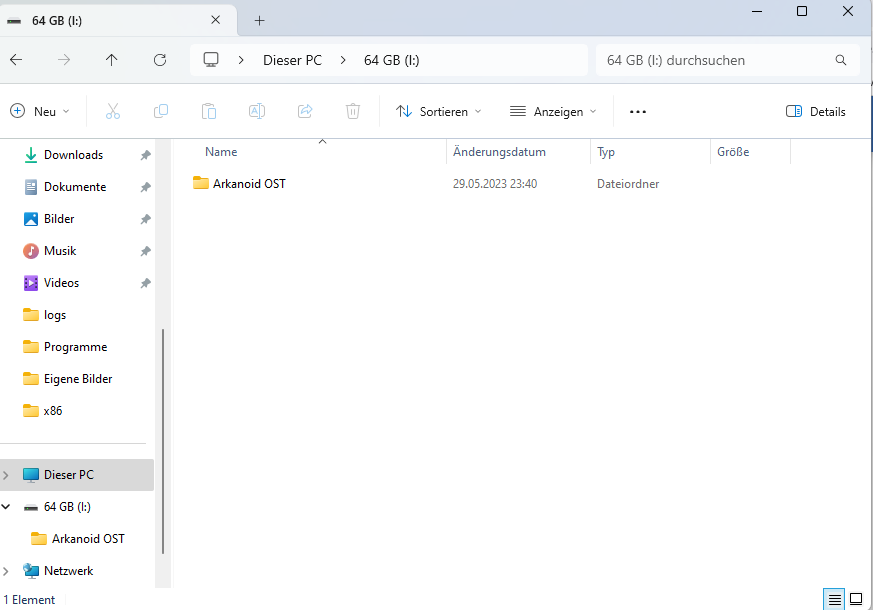Refresh the current folder view

[160, 60]
